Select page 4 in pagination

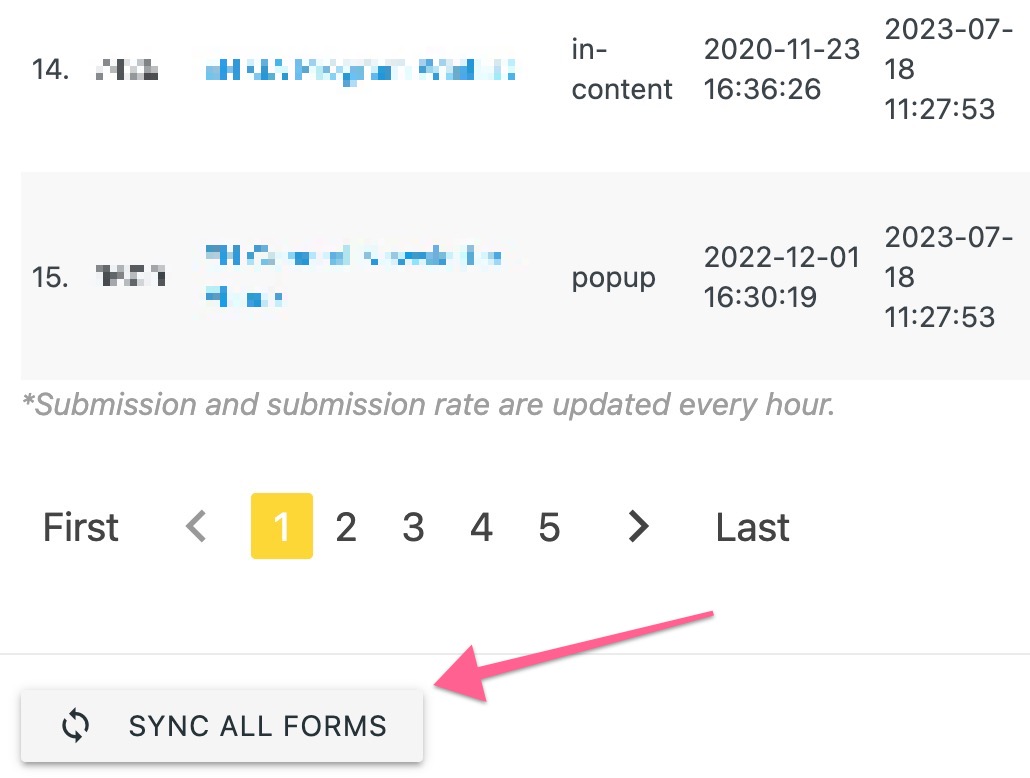[481, 526]
